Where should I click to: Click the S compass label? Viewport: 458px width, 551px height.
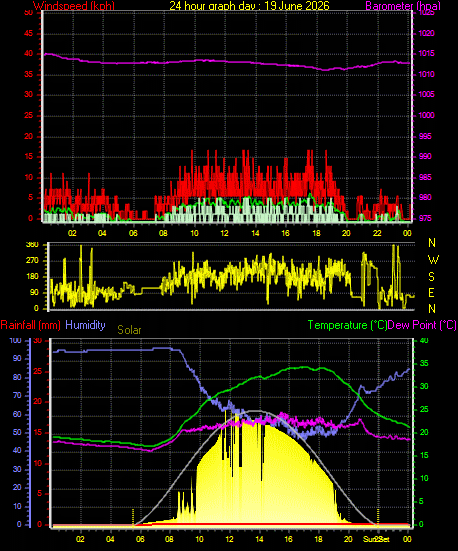click(x=432, y=277)
